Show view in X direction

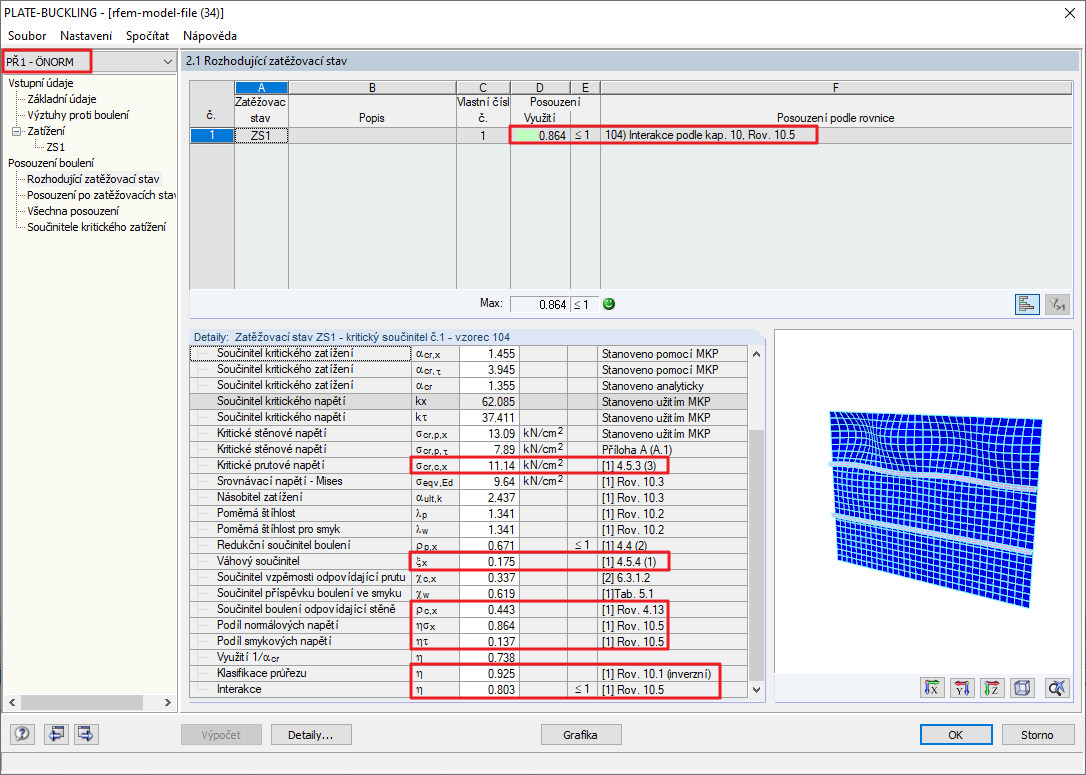click(932, 688)
